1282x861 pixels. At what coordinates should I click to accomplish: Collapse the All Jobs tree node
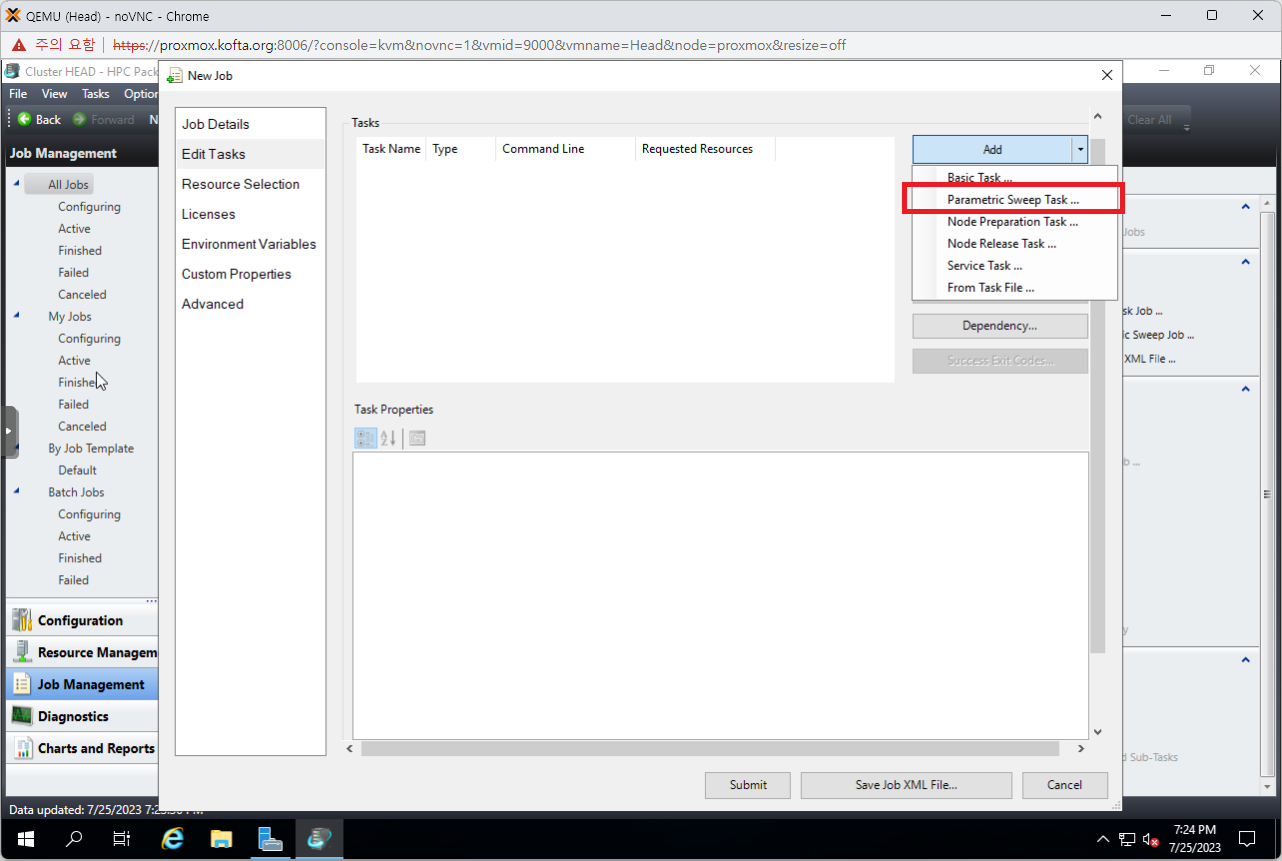16,184
